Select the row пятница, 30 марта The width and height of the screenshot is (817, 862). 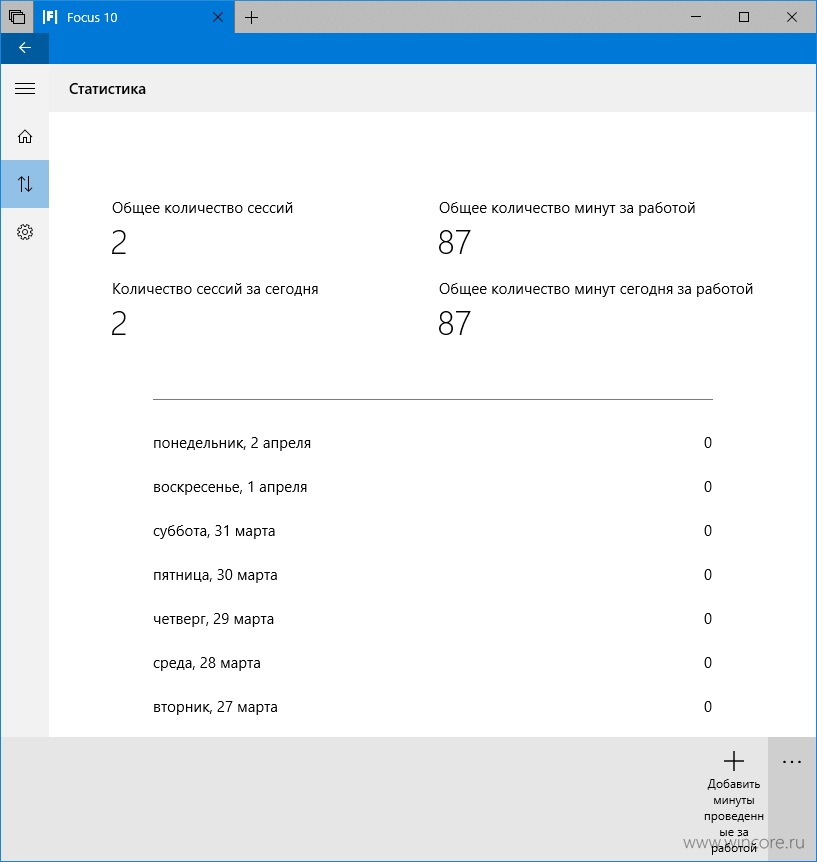coord(433,575)
